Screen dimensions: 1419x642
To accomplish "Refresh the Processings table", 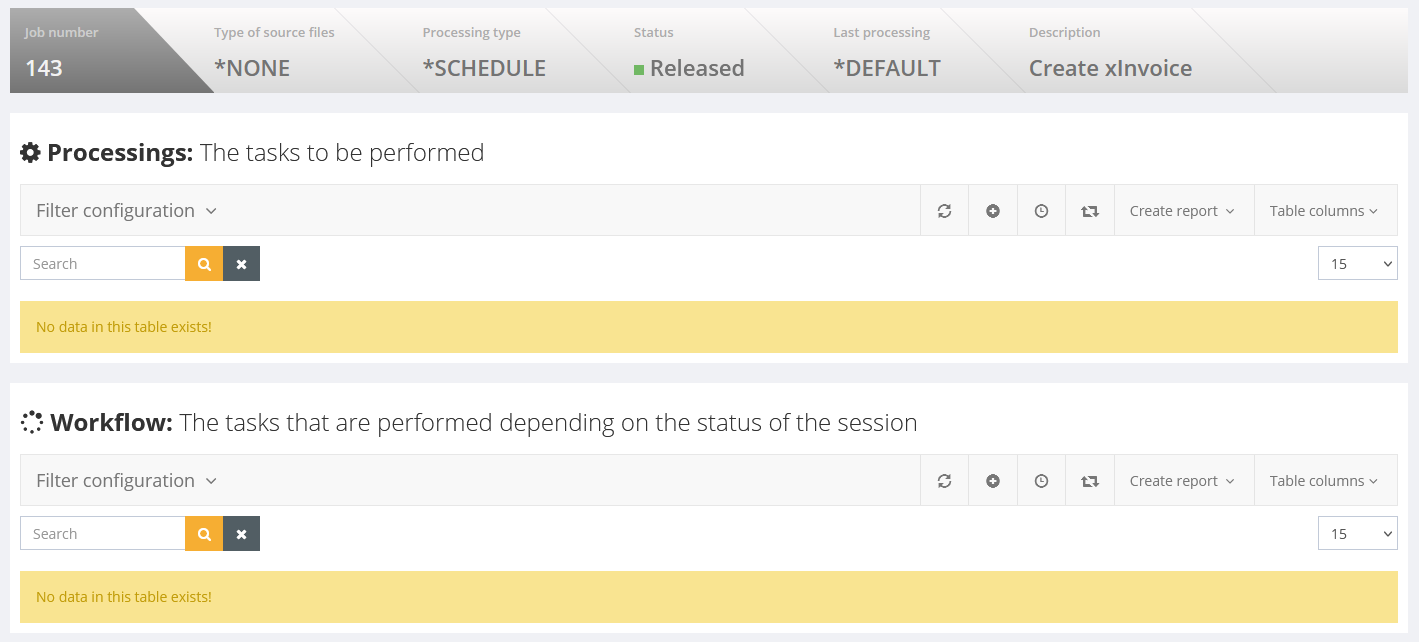I will coord(944,211).
